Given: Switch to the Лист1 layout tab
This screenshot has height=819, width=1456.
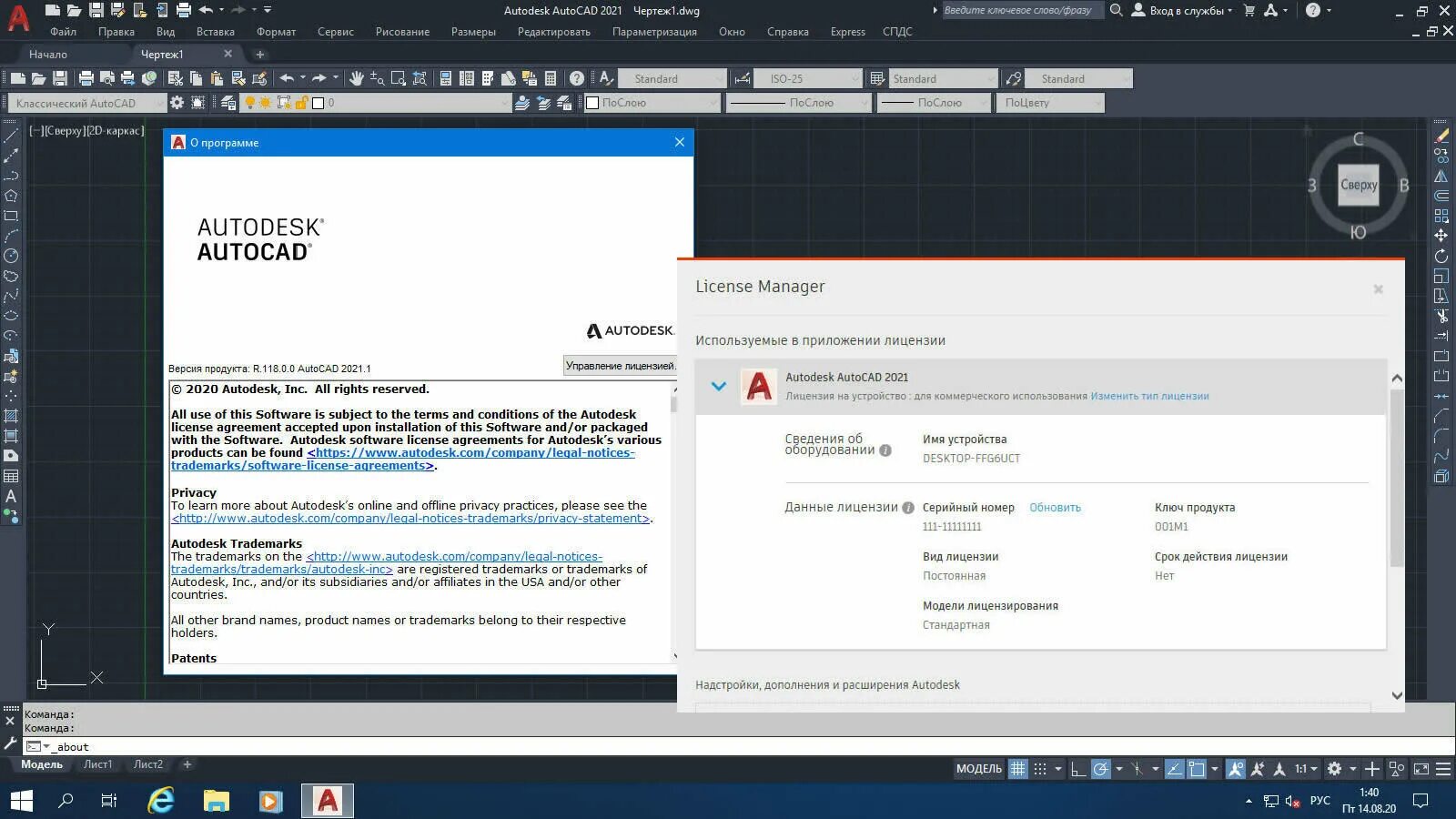Looking at the screenshot, I should point(97,764).
